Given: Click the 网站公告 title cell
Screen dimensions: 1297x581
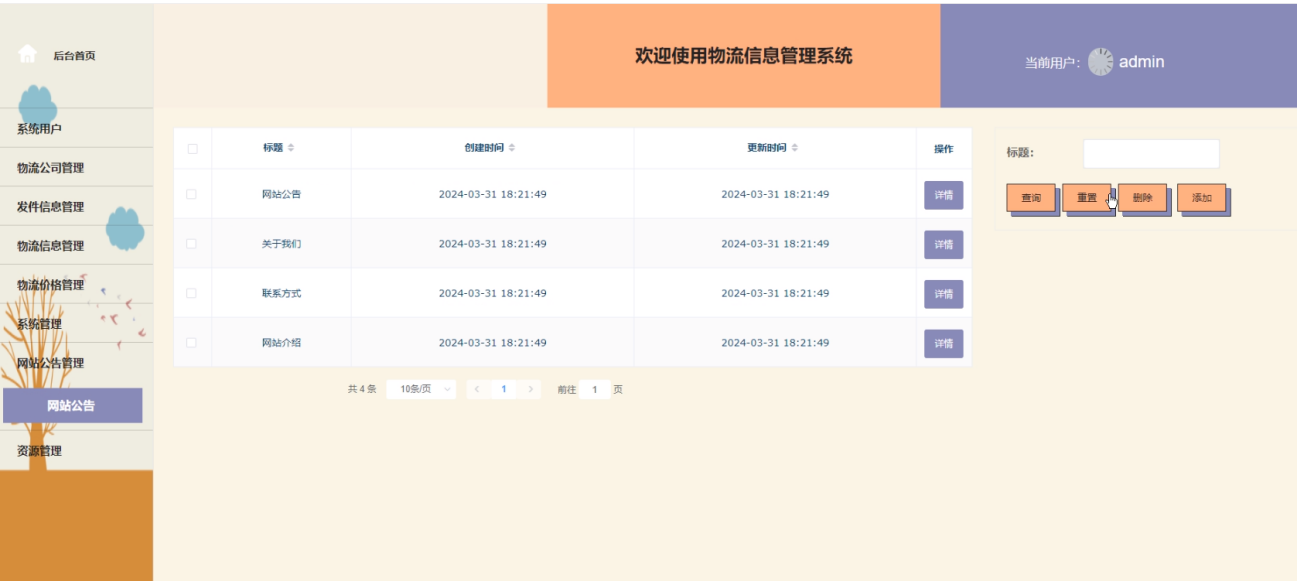Looking at the screenshot, I should click(281, 194).
